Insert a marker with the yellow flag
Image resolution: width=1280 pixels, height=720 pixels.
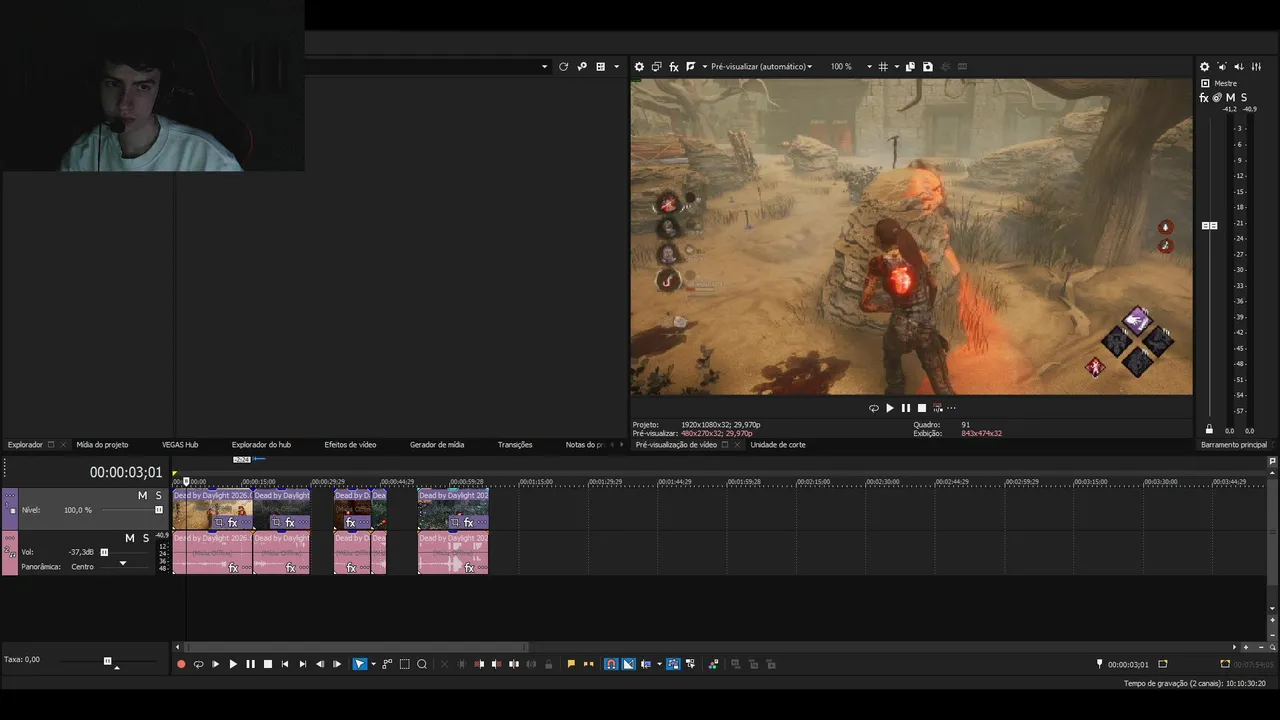click(x=571, y=664)
